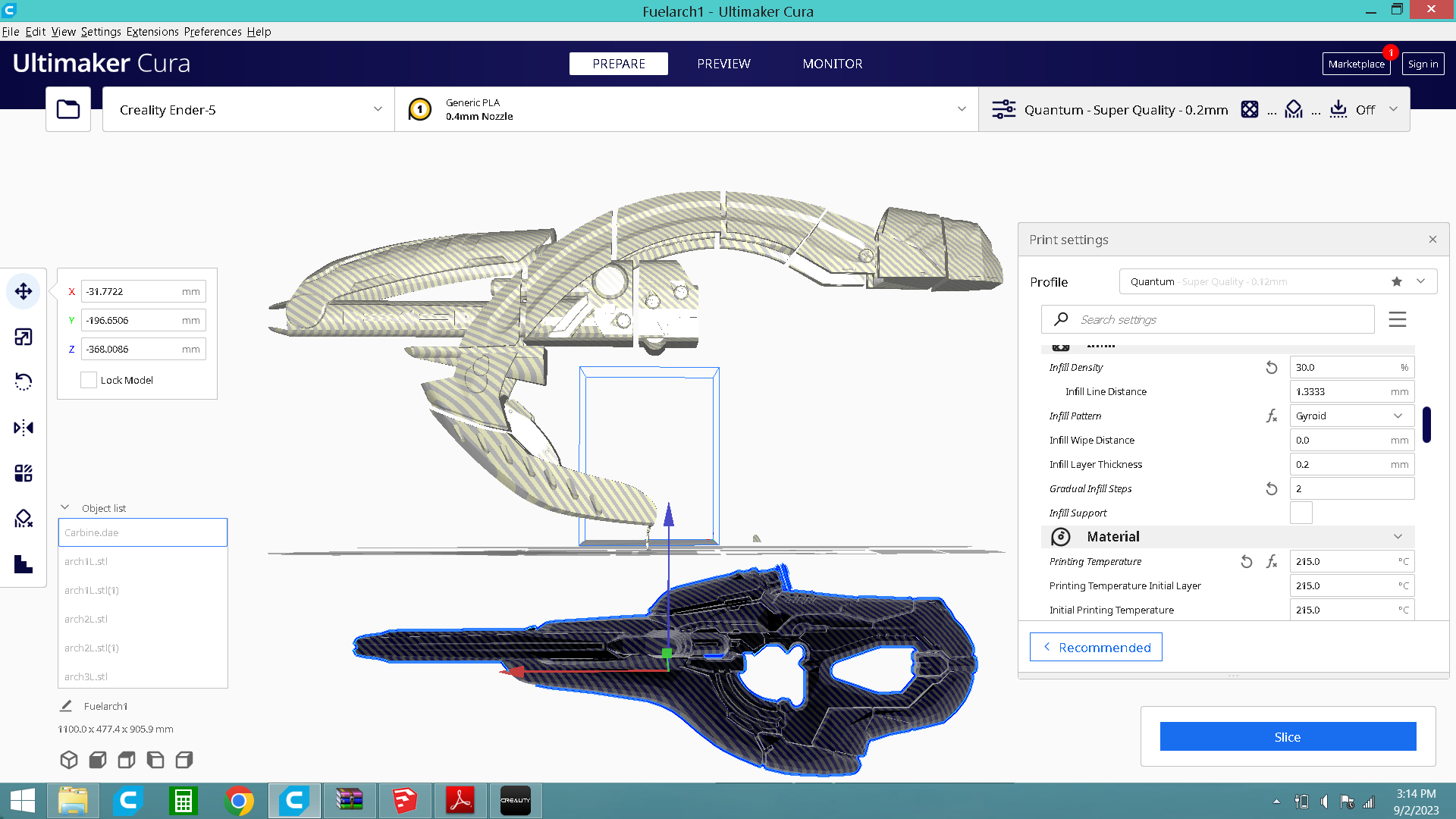
Task: Click the Infill Density value field
Action: (1351, 368)
